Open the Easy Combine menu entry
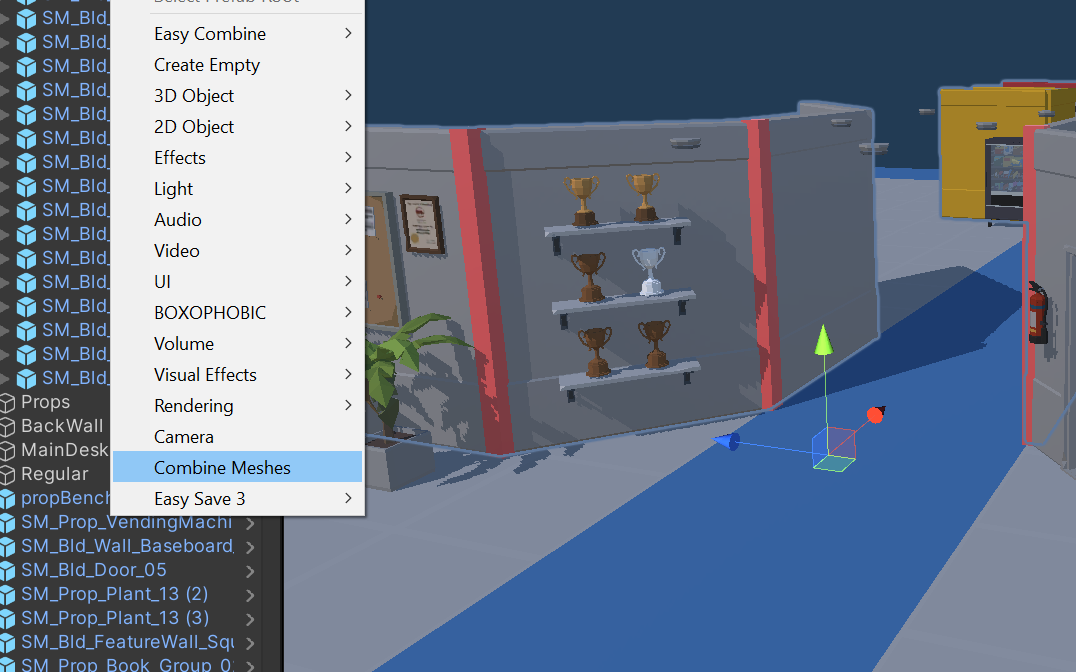This screenshot has height=672, width=1076. [237, 34]
